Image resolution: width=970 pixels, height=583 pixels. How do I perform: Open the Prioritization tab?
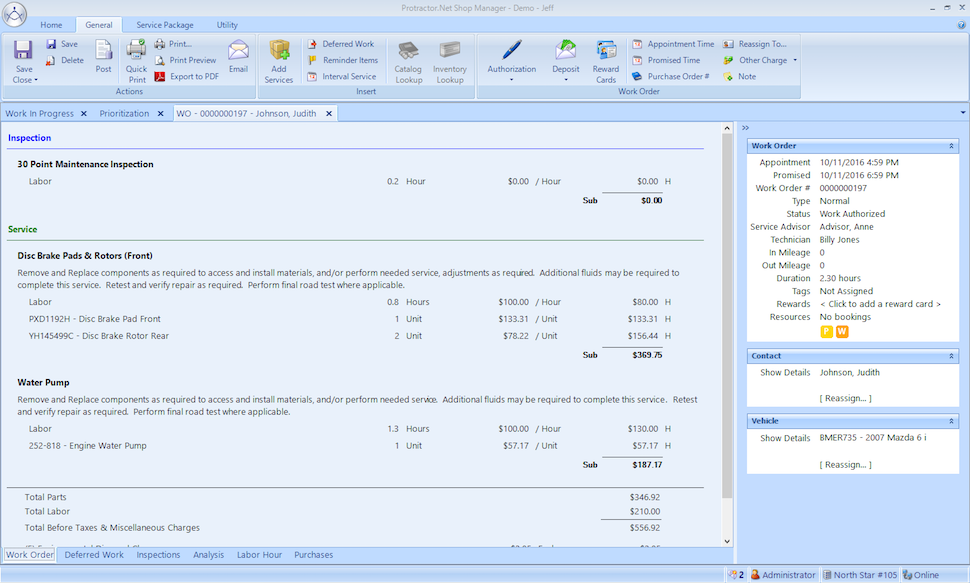pos(124,113)
